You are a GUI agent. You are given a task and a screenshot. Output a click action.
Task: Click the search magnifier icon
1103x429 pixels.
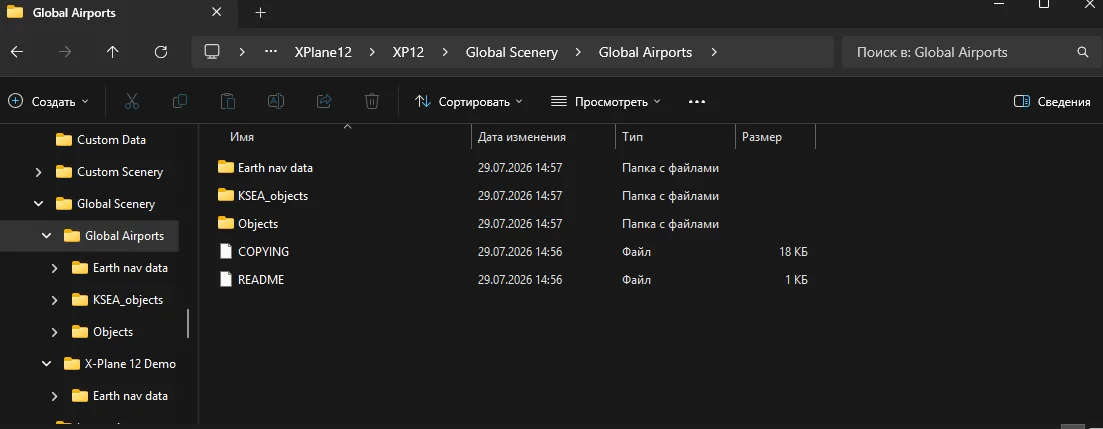(1083, 52)
